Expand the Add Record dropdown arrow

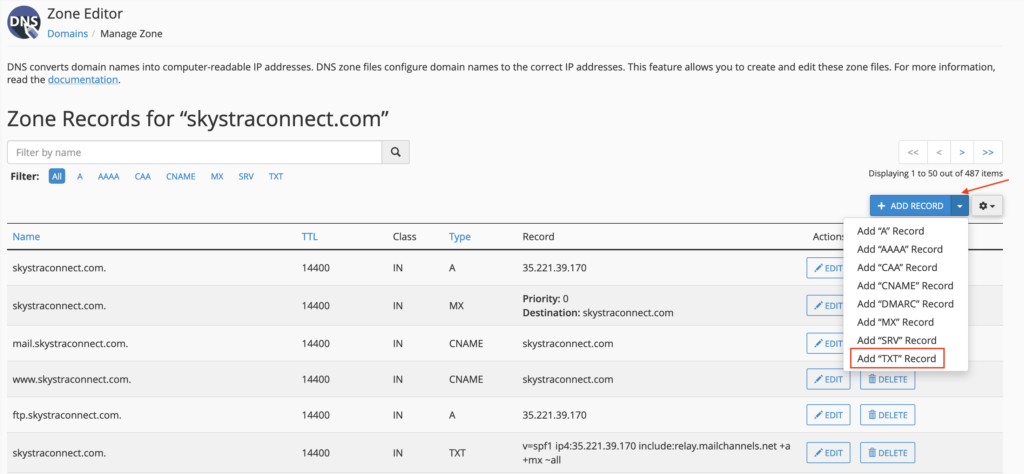pos(959,206)
